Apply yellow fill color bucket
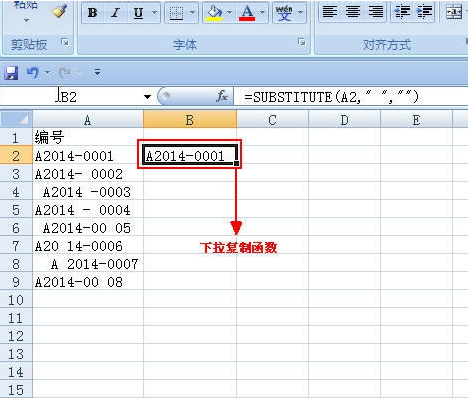This screenshot has height=398, width=468. point(215,13)
